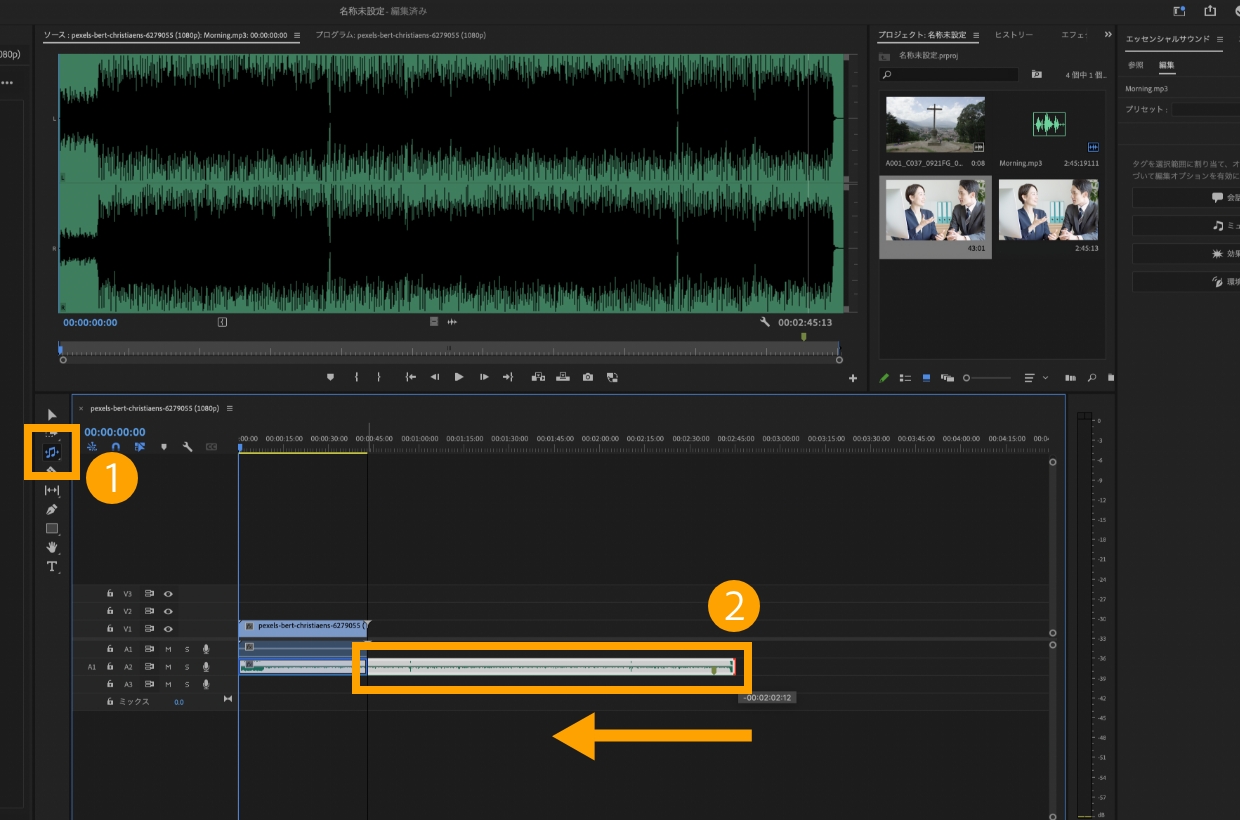Switch to the ヒストリー tab
The height and width of the screenshot is (820, 1240).
tap(1014, 35)
